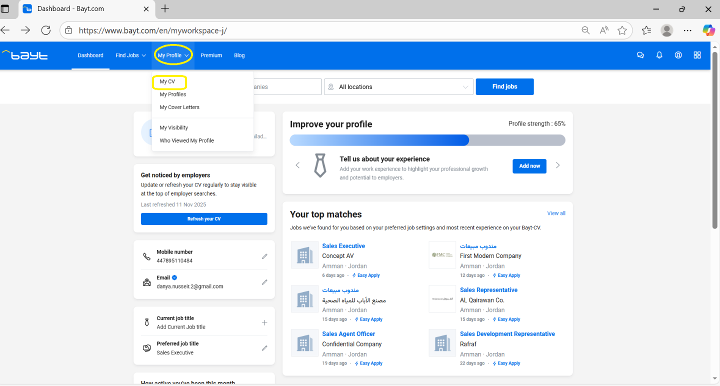720x386 pixels.
Task: Open the tab actions menu icon
Action: (5, 9)
